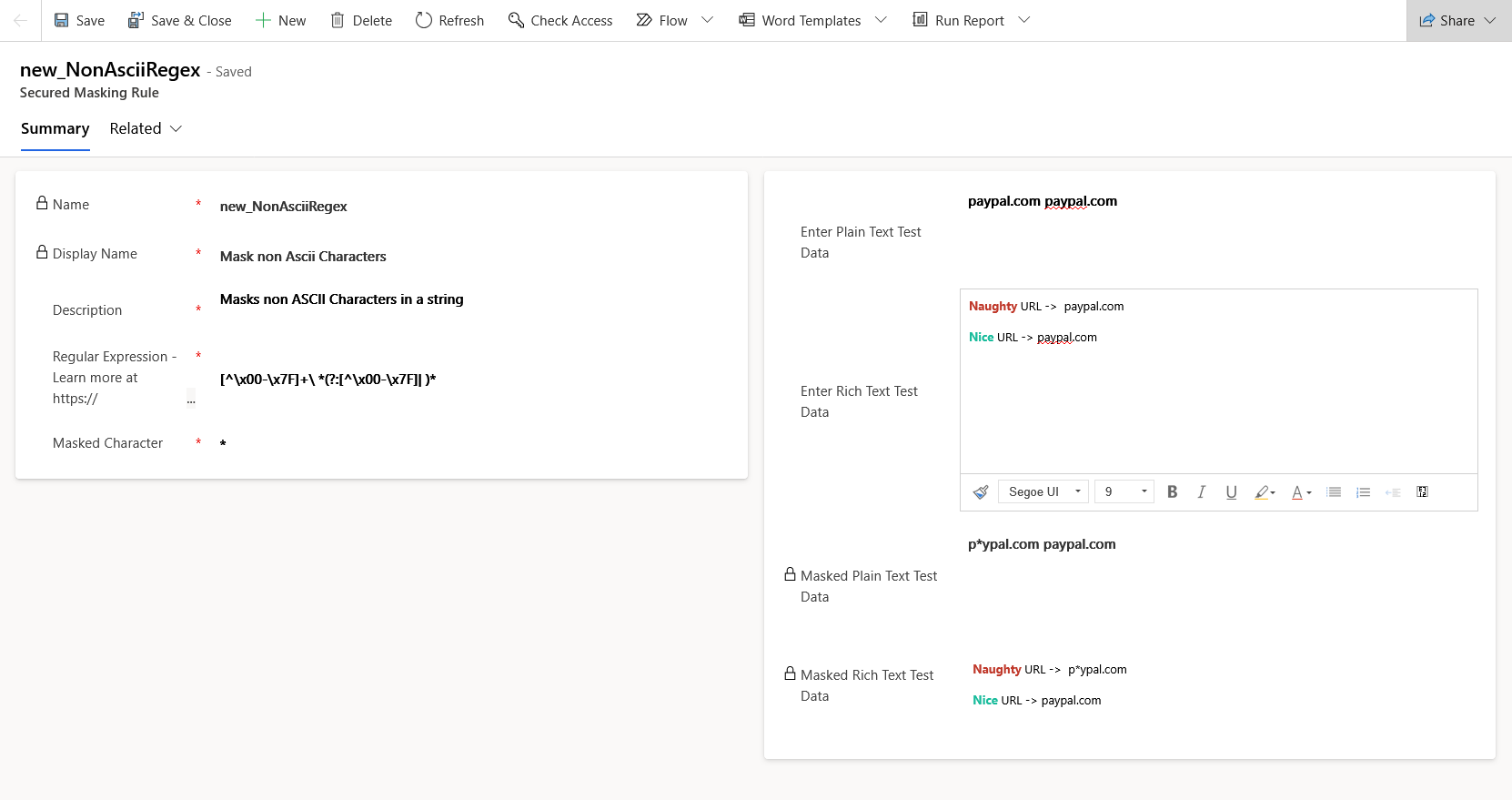Apply the text highlight color
This screenshot has width=1512, height=800.
pyautogui.click(x=1261, y=492)
